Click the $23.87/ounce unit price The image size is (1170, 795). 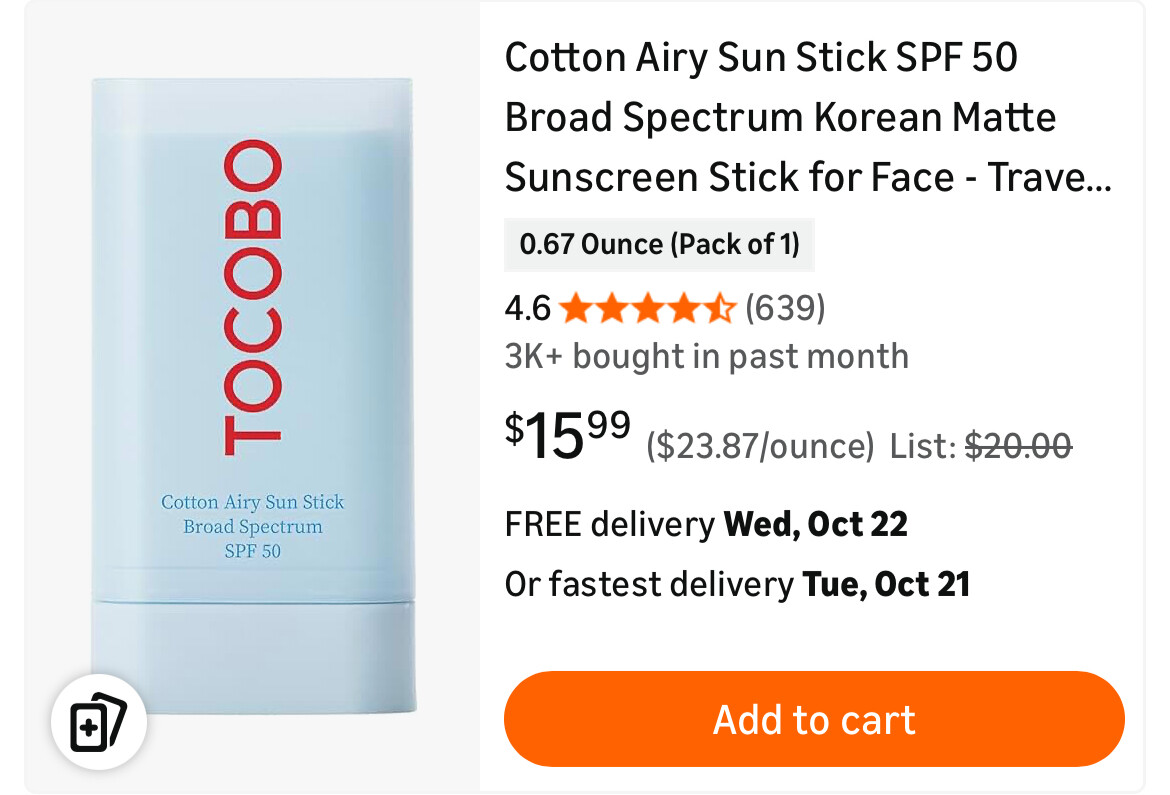click(x=760, y=445)
